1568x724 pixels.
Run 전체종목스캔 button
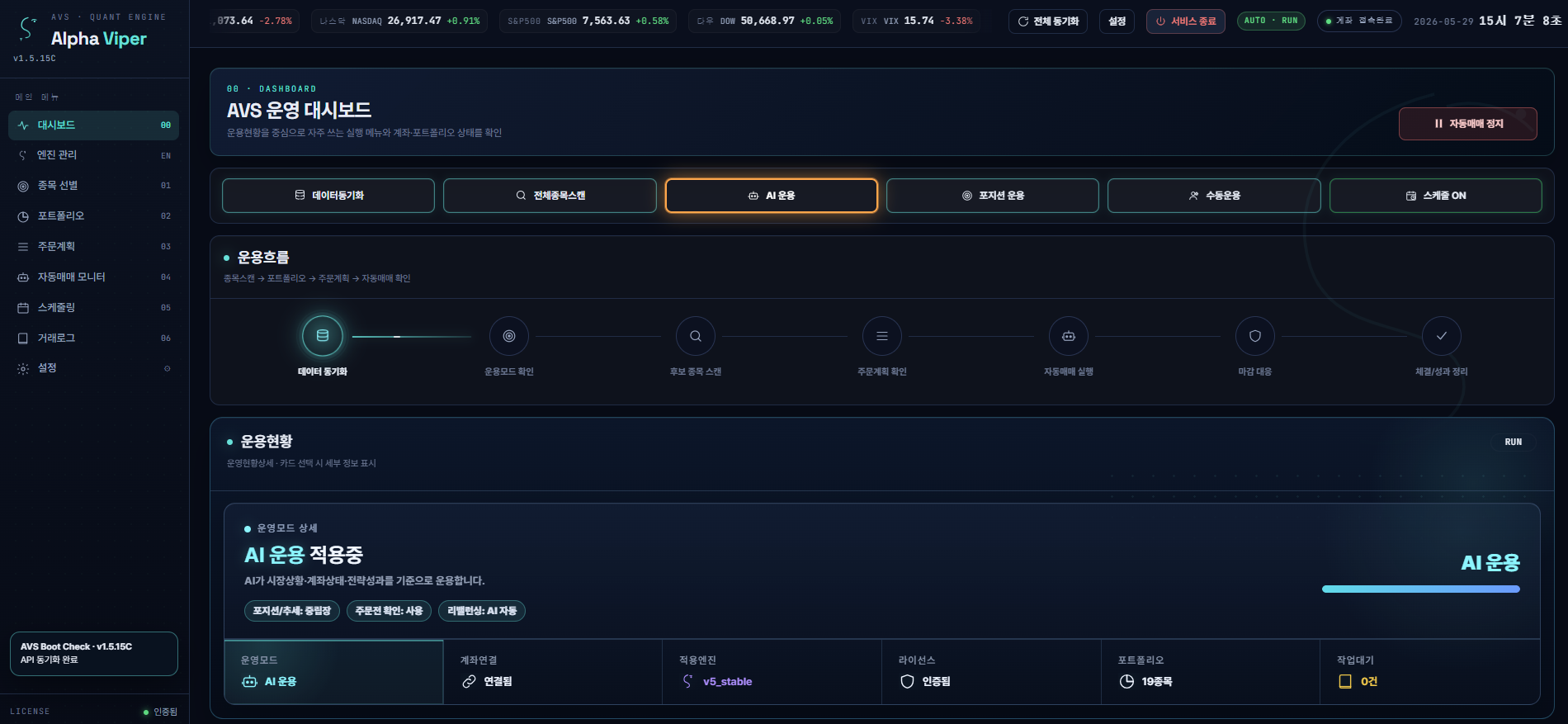click(x=550, y=196)
